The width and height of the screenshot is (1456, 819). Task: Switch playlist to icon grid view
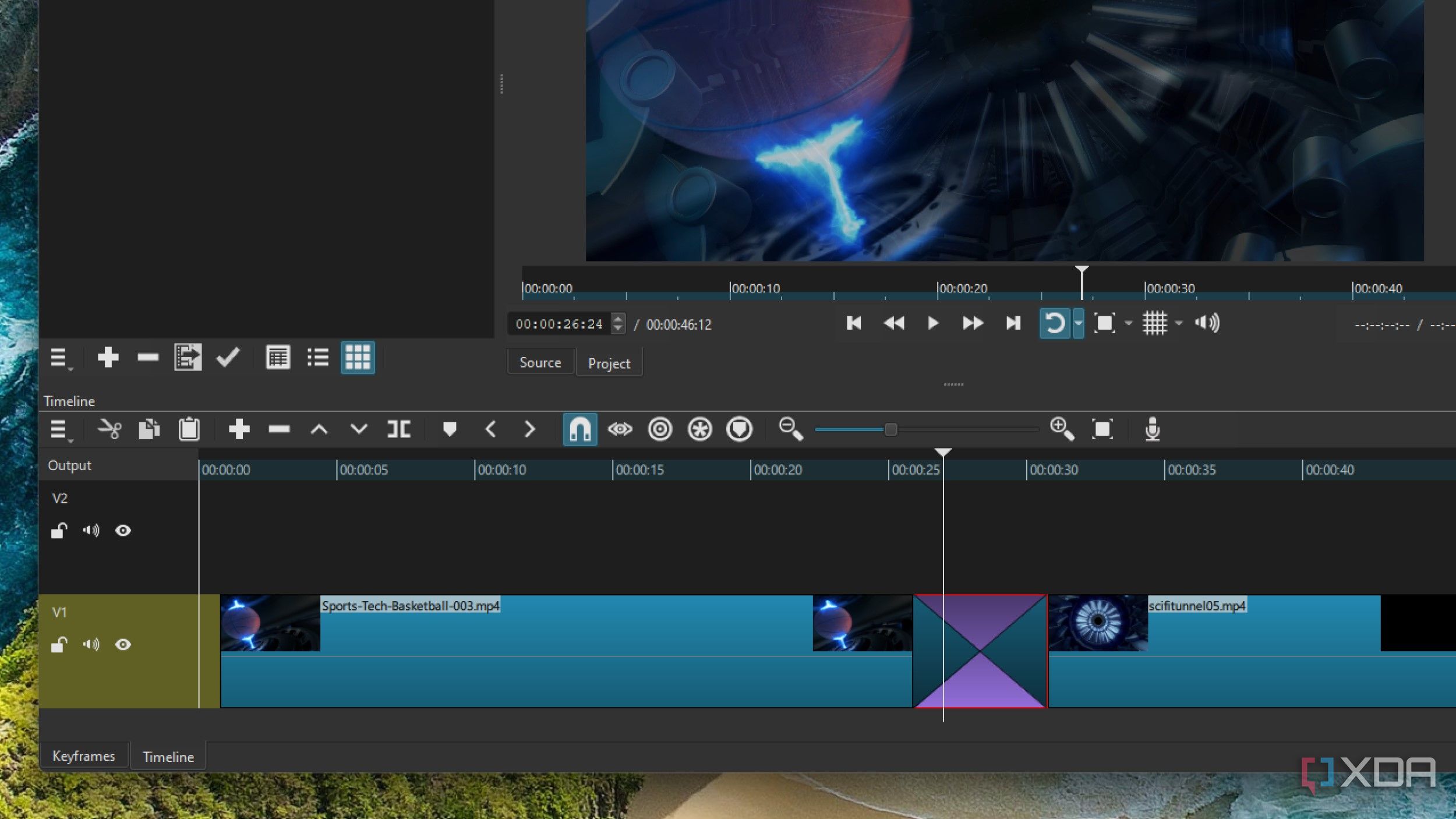click(x=358, y=357)
